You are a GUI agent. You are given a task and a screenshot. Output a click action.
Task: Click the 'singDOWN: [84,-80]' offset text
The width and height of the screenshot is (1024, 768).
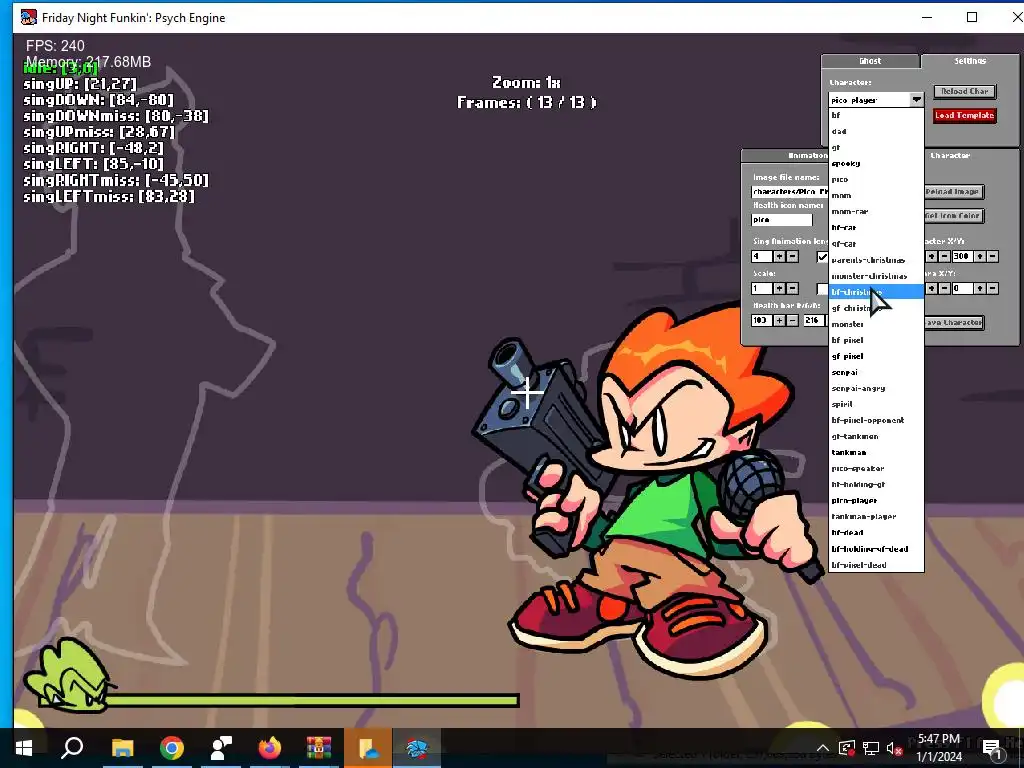point(99,100)
